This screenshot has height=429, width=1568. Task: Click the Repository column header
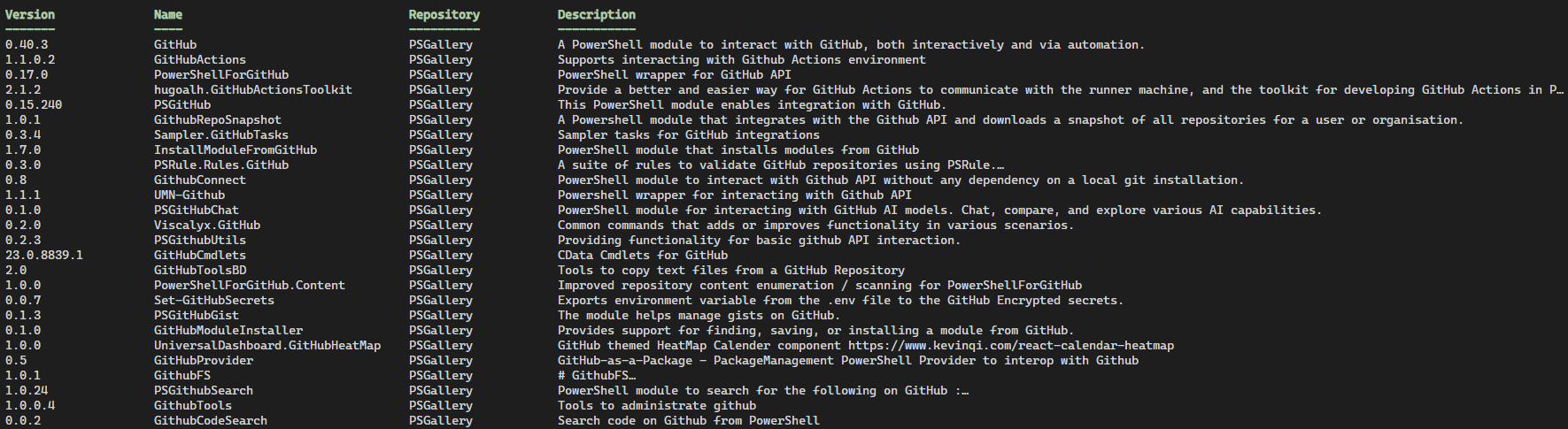(x=444, y=15)
